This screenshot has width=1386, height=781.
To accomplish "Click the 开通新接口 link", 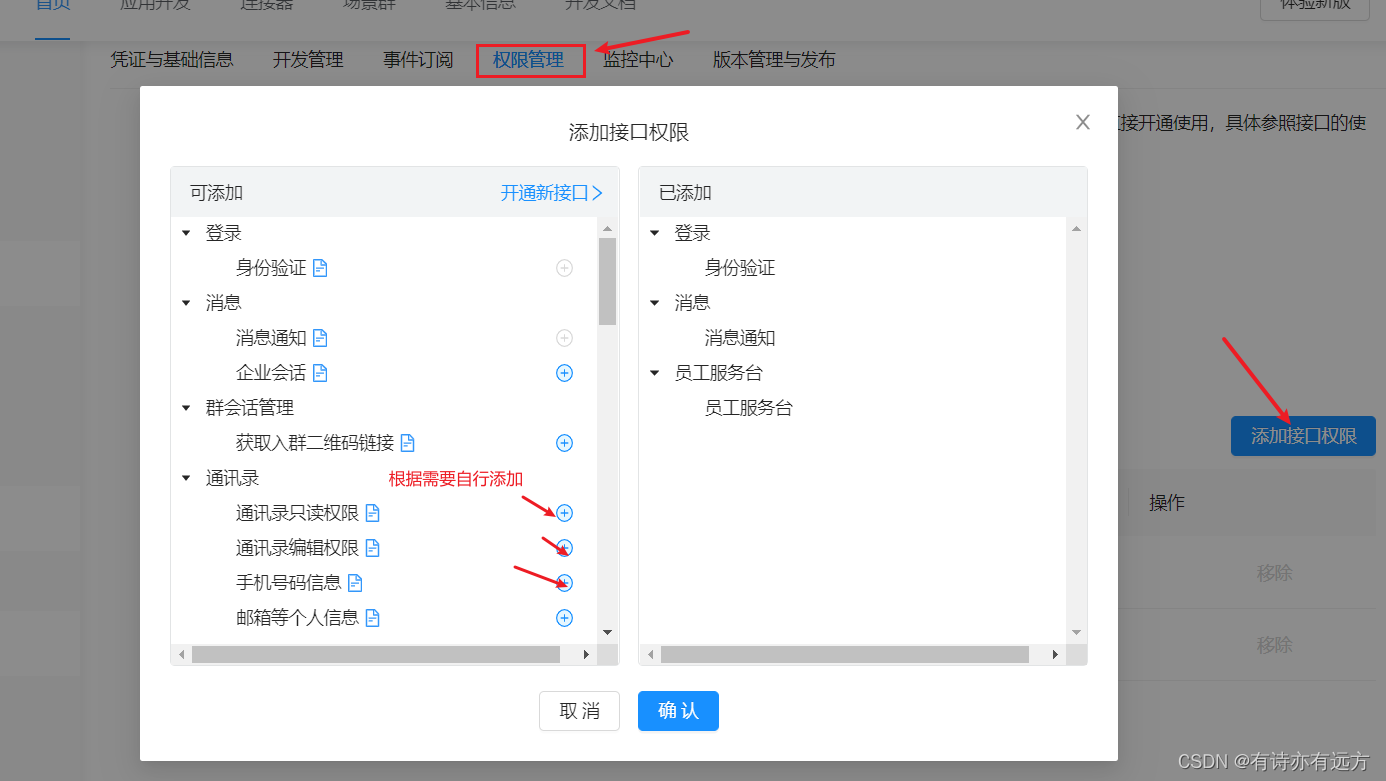I will pos(552,193).
